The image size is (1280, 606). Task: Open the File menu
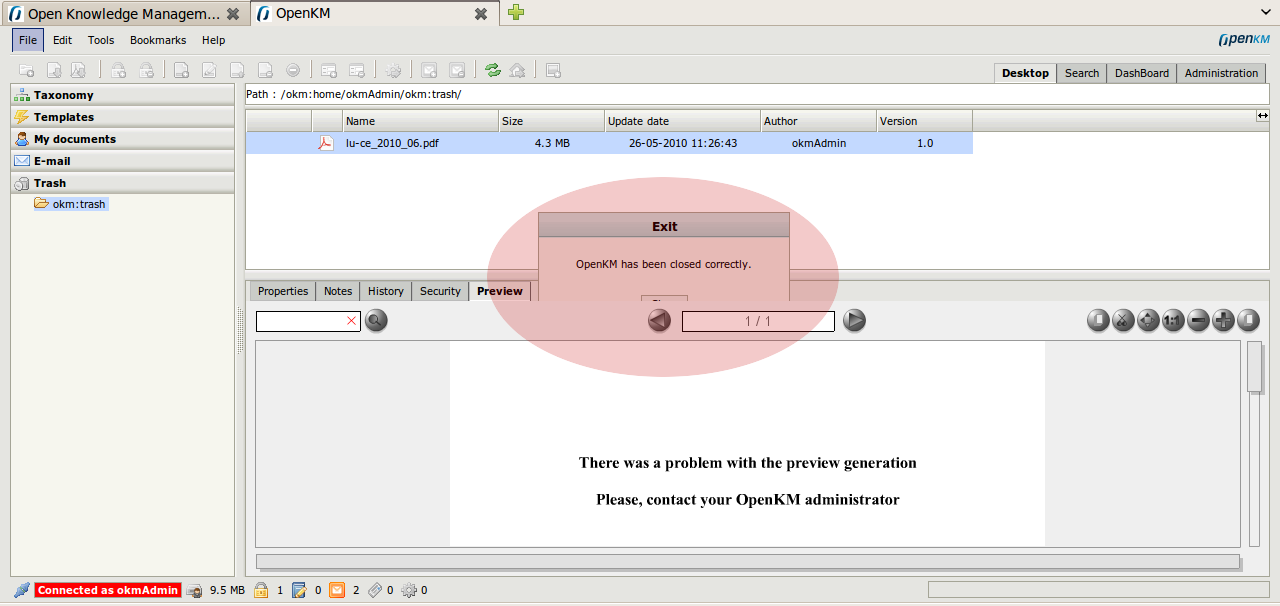click(28, 40)
